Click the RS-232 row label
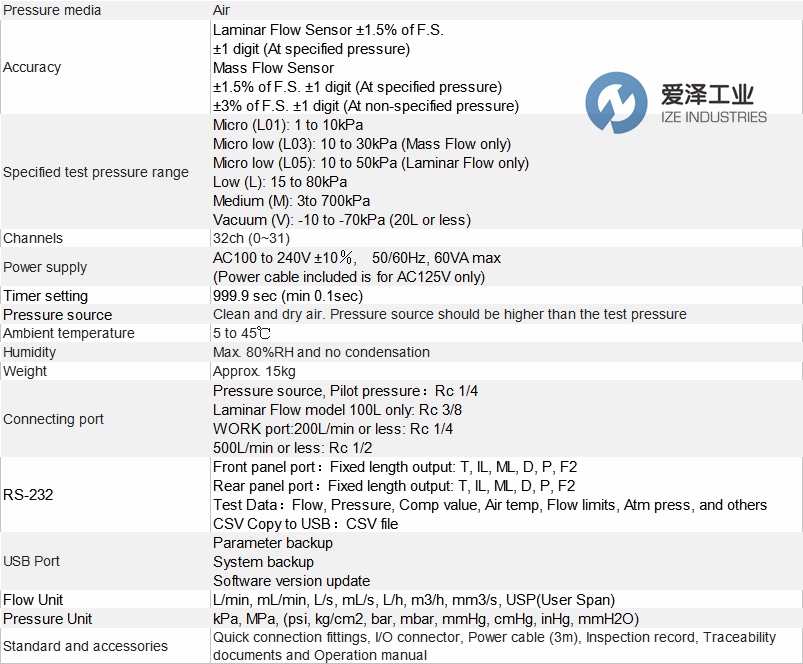 (27, 495)
